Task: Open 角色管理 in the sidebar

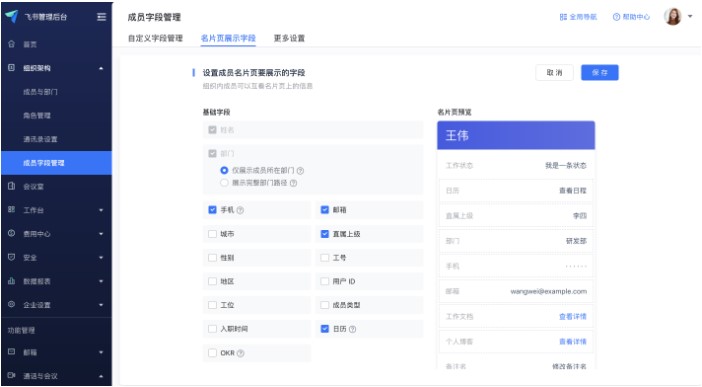Action: [37, 116]
